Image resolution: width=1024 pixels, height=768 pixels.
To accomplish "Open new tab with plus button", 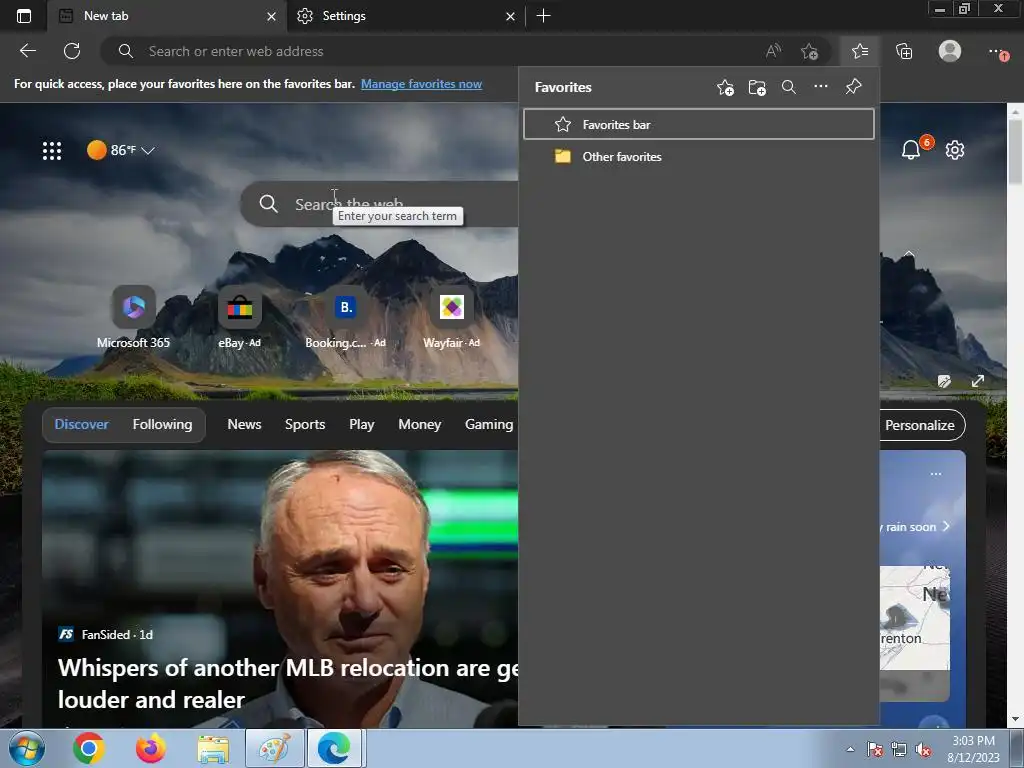I will tap(543, 16).
